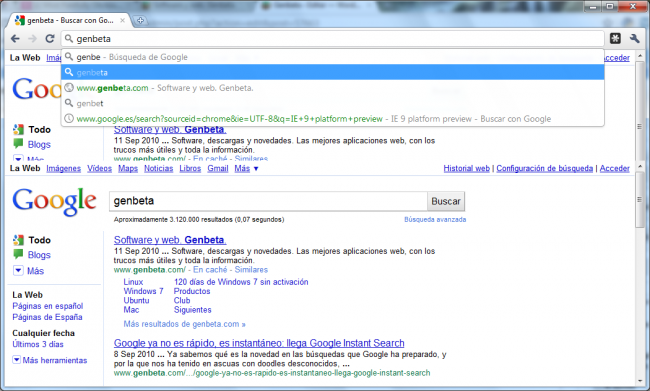Screen dimensions: 650x391
Task: Click the Google logo in the lower page
Action: tap(54, 202)
